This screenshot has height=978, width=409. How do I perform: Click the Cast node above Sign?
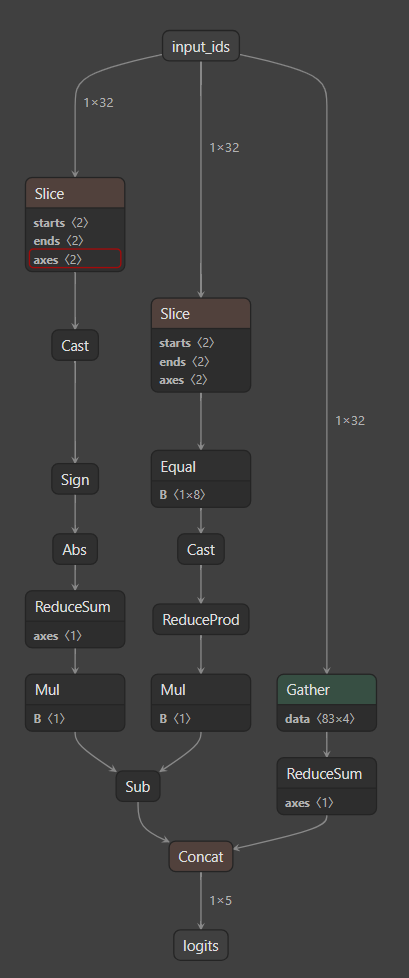pyautogui.click(x=75, y=346)
